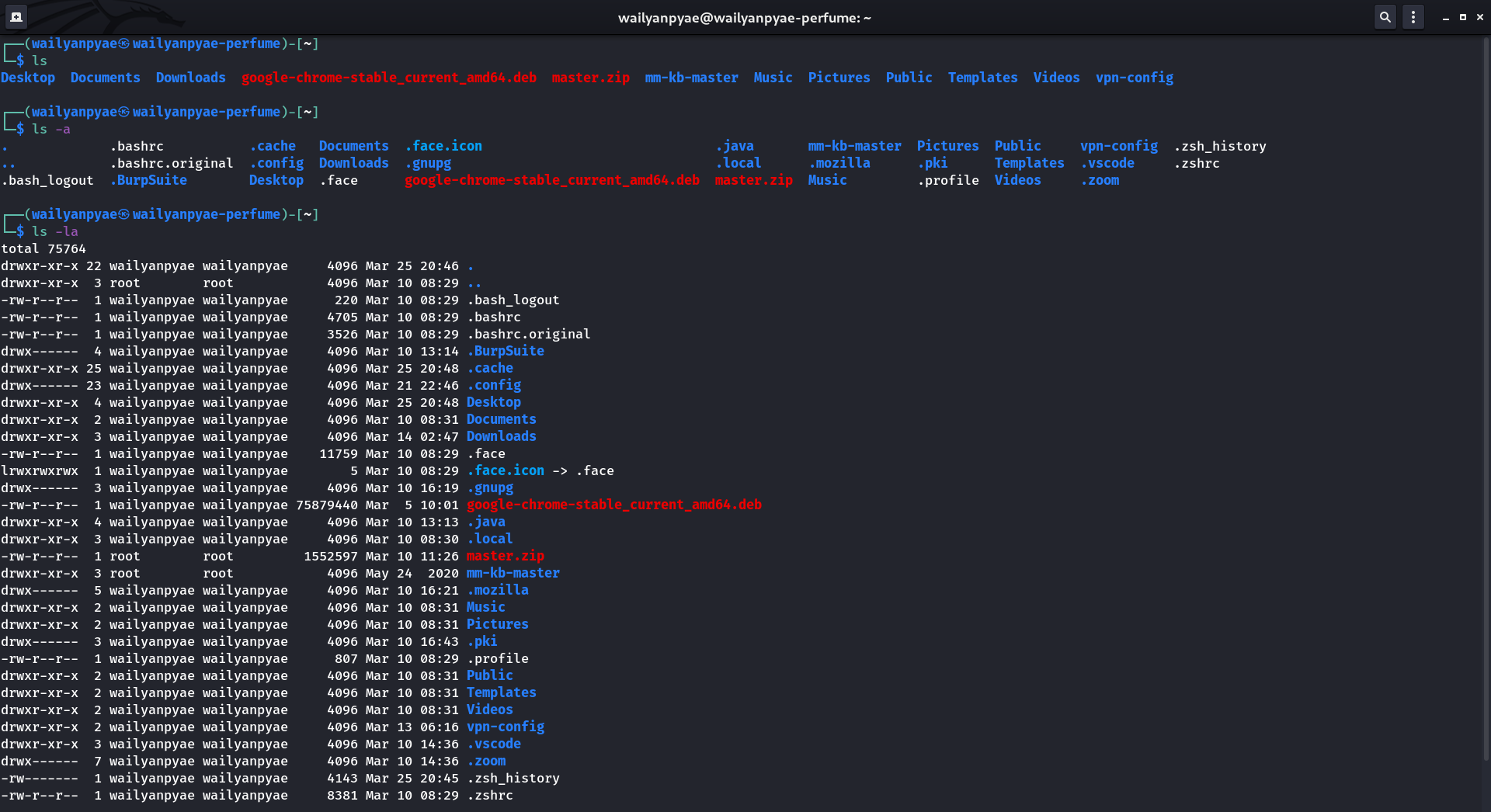1491x812 pixels.
Task: Select .BurpSuite in the ls -a output
Action: pos(148,180)
